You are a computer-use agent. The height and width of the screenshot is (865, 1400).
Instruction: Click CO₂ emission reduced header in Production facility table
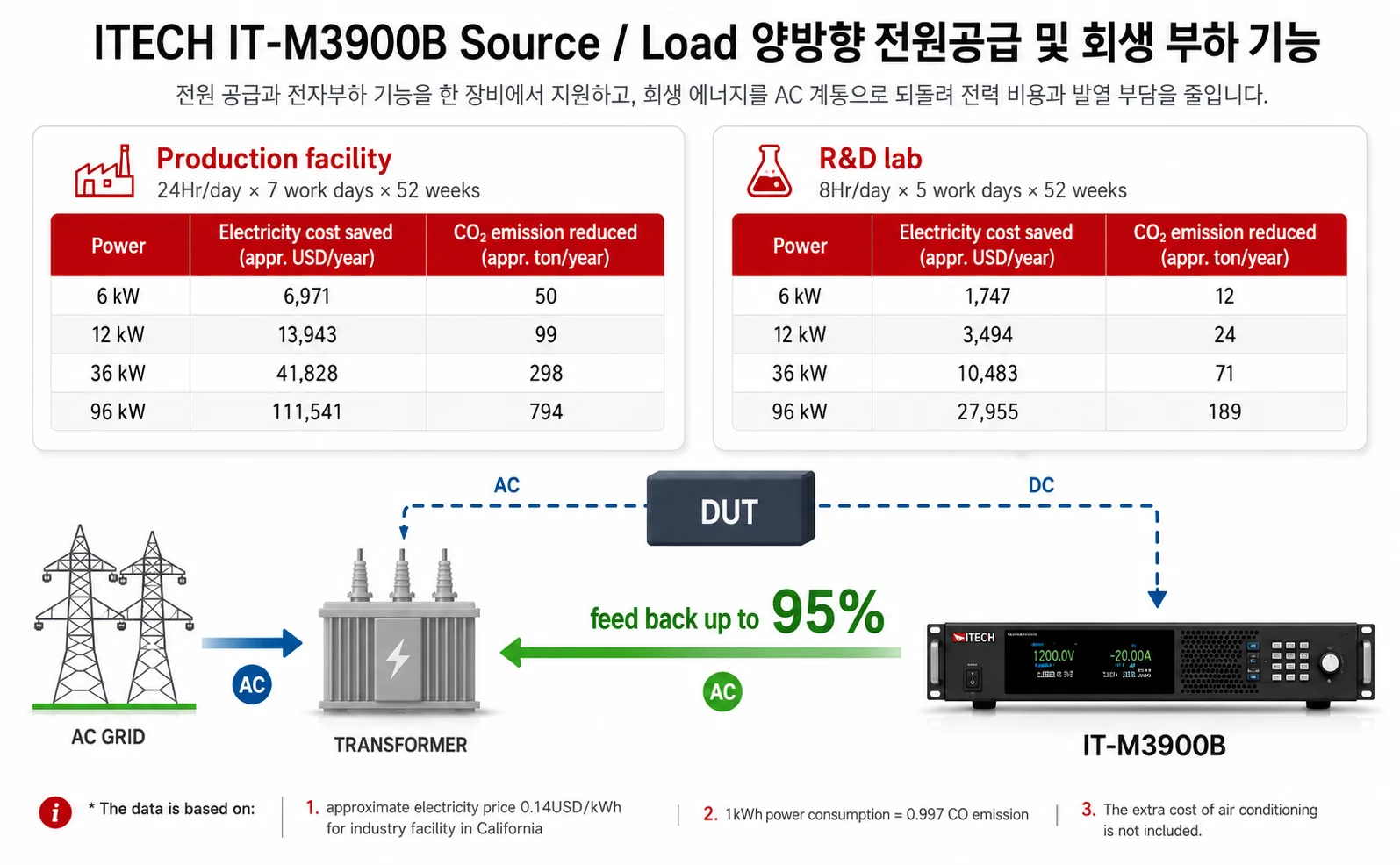point(545,245)
